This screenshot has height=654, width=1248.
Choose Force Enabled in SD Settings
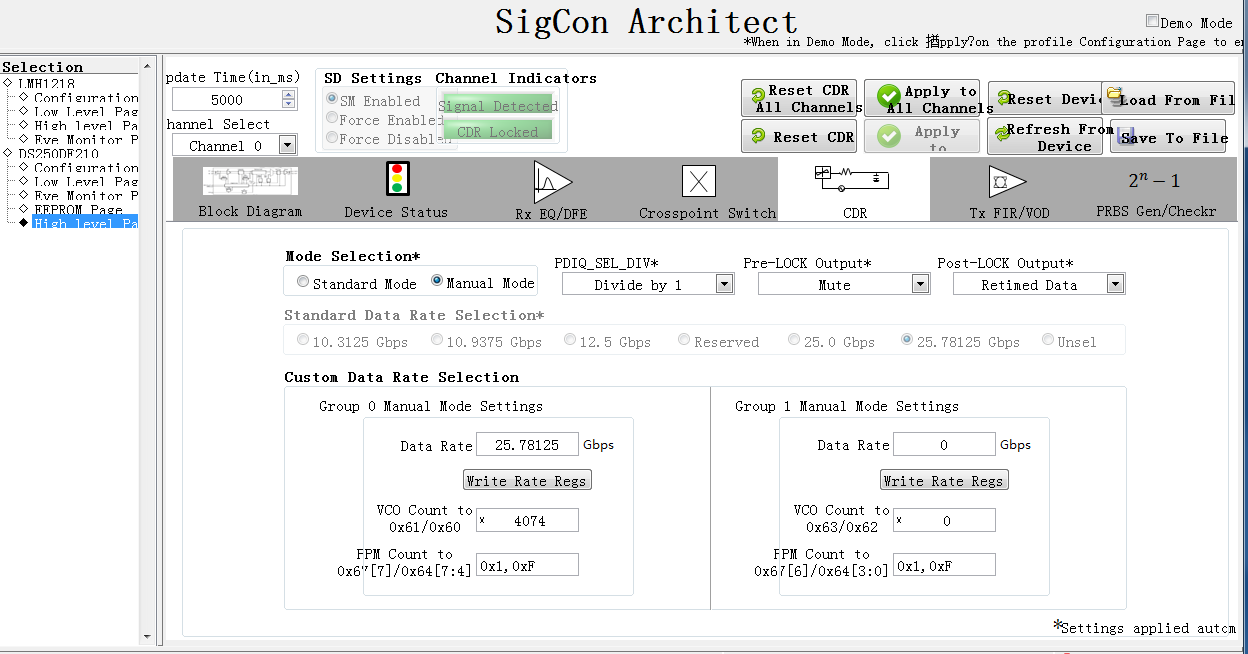pos(332,119)
